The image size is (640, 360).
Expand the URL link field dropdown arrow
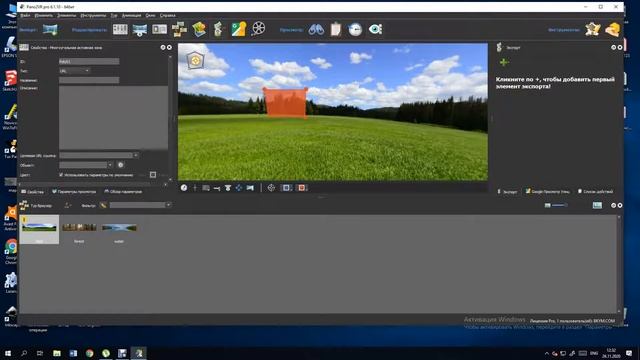coord(136,155)
